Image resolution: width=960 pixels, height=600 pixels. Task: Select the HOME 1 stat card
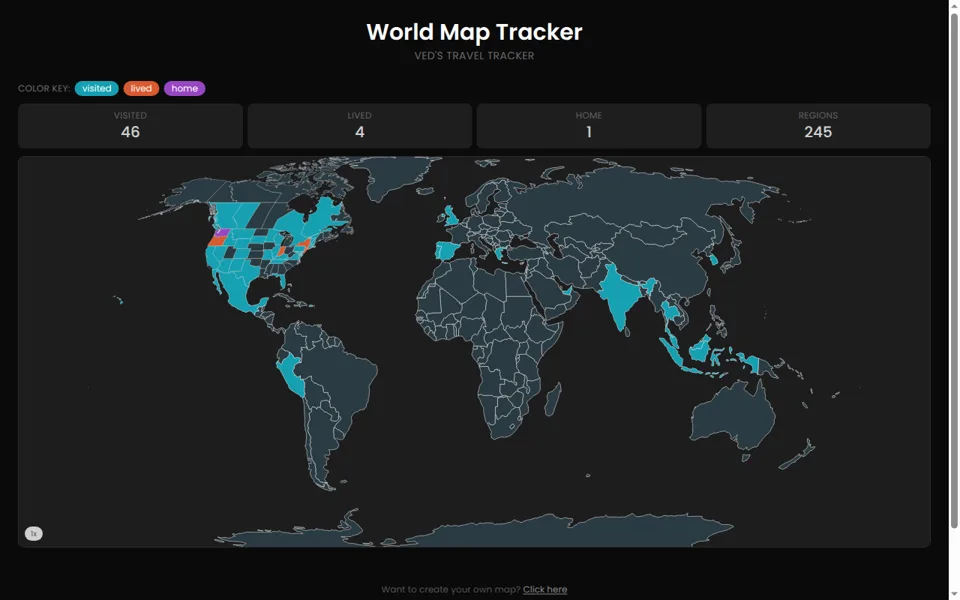coord(589,126)
